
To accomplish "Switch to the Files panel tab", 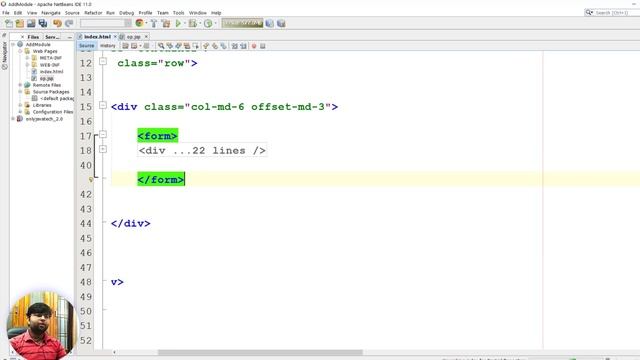I will coord(33,37).
